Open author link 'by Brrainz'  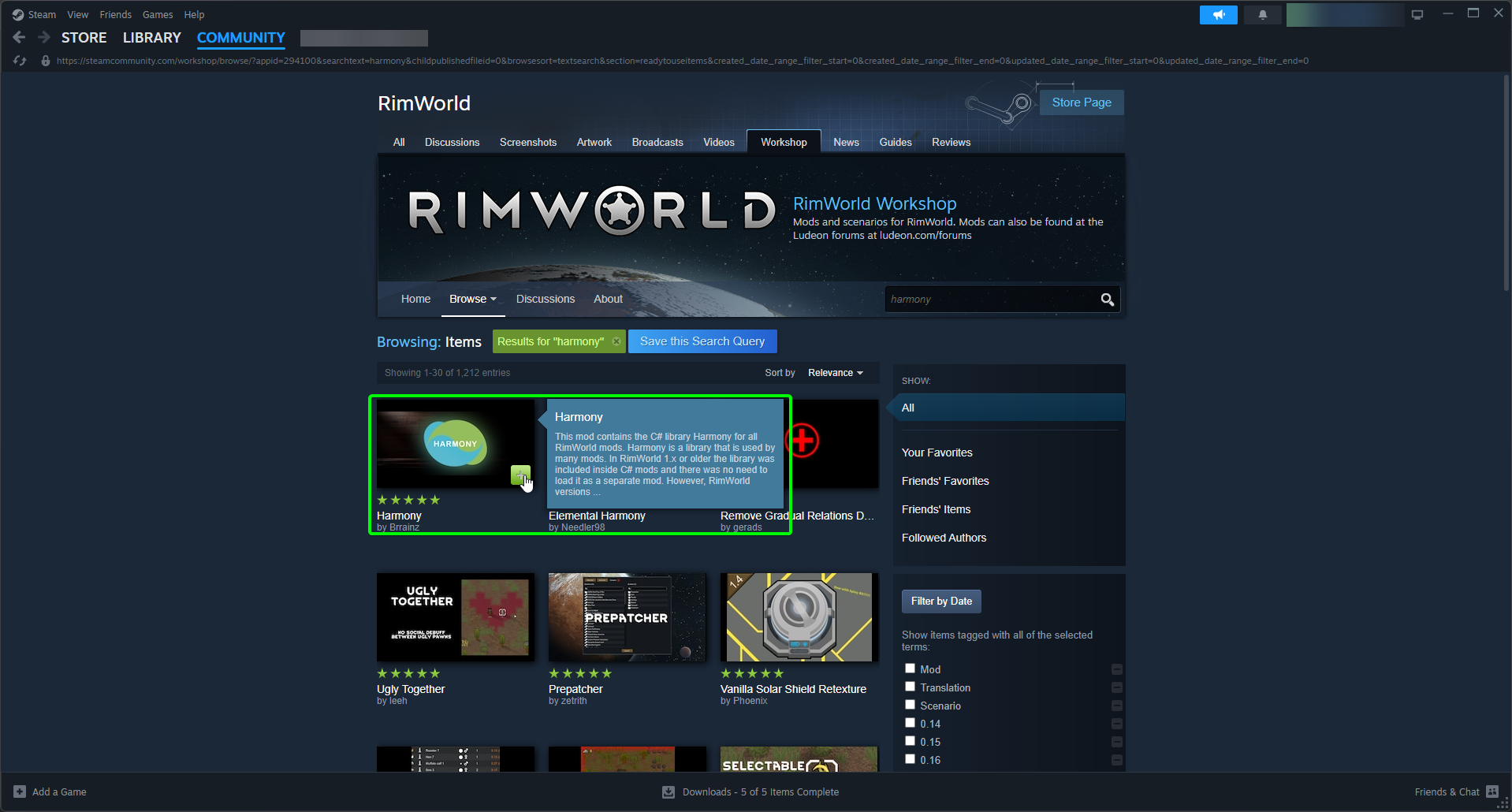[x=398, y=527]
